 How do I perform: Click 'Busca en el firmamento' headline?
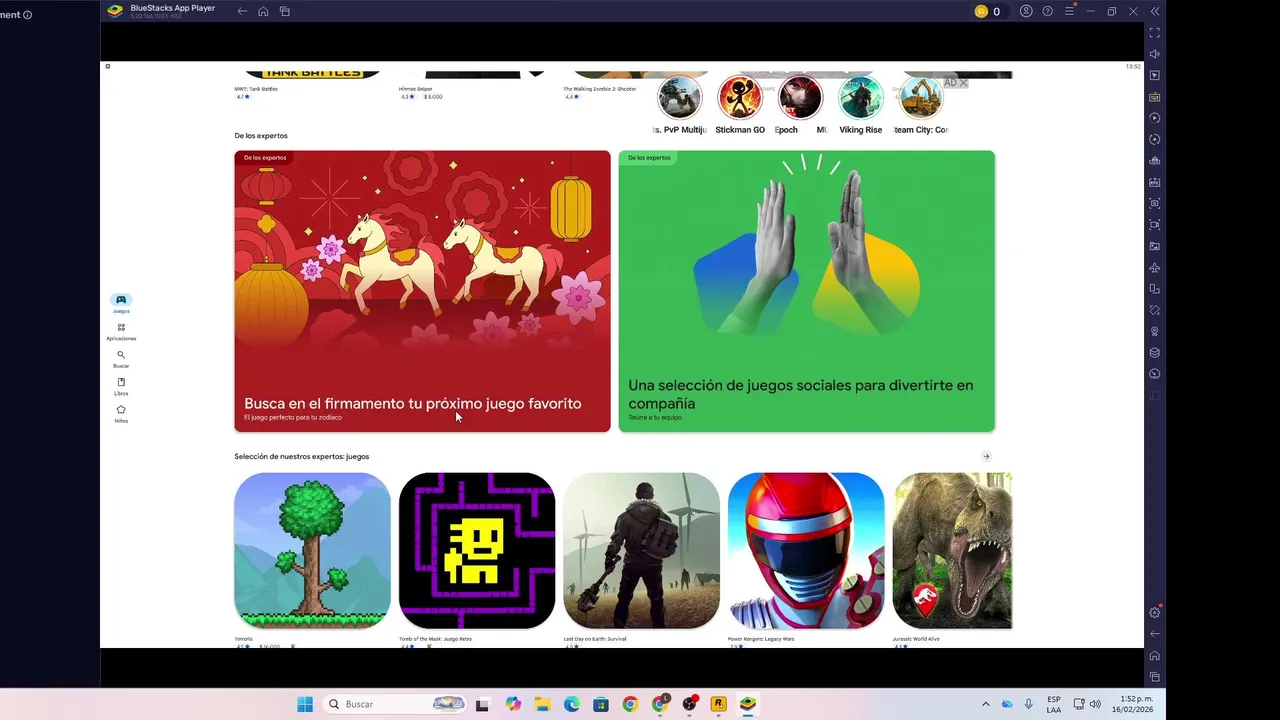click(412, 404)
